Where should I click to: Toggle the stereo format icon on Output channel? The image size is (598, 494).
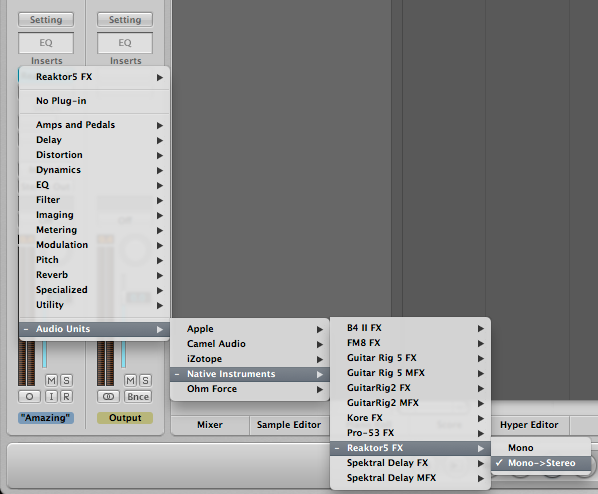pyautogui.click(x=108, y=397)
